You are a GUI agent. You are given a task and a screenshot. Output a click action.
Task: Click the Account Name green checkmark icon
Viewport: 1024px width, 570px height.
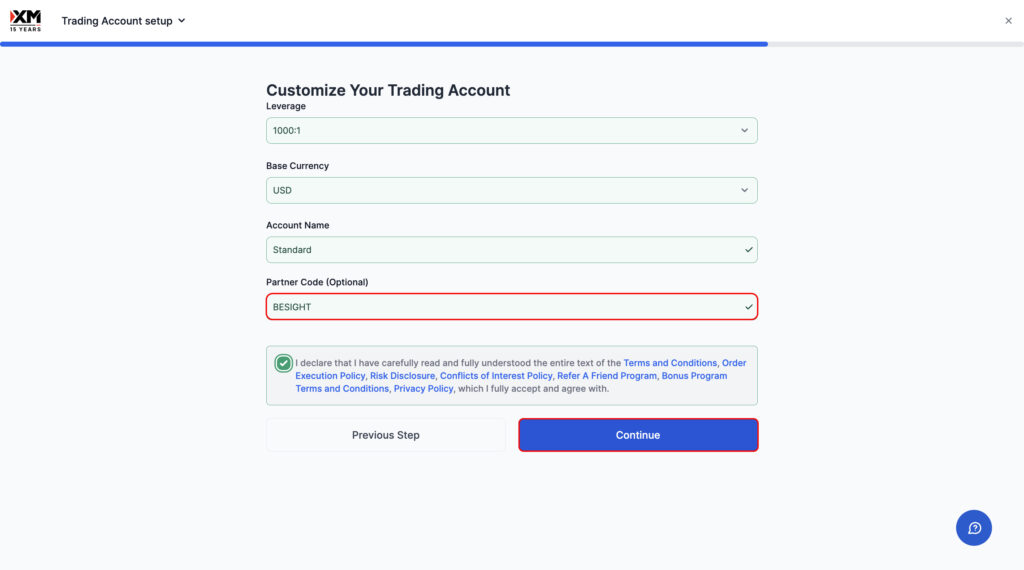coord(748,250)
